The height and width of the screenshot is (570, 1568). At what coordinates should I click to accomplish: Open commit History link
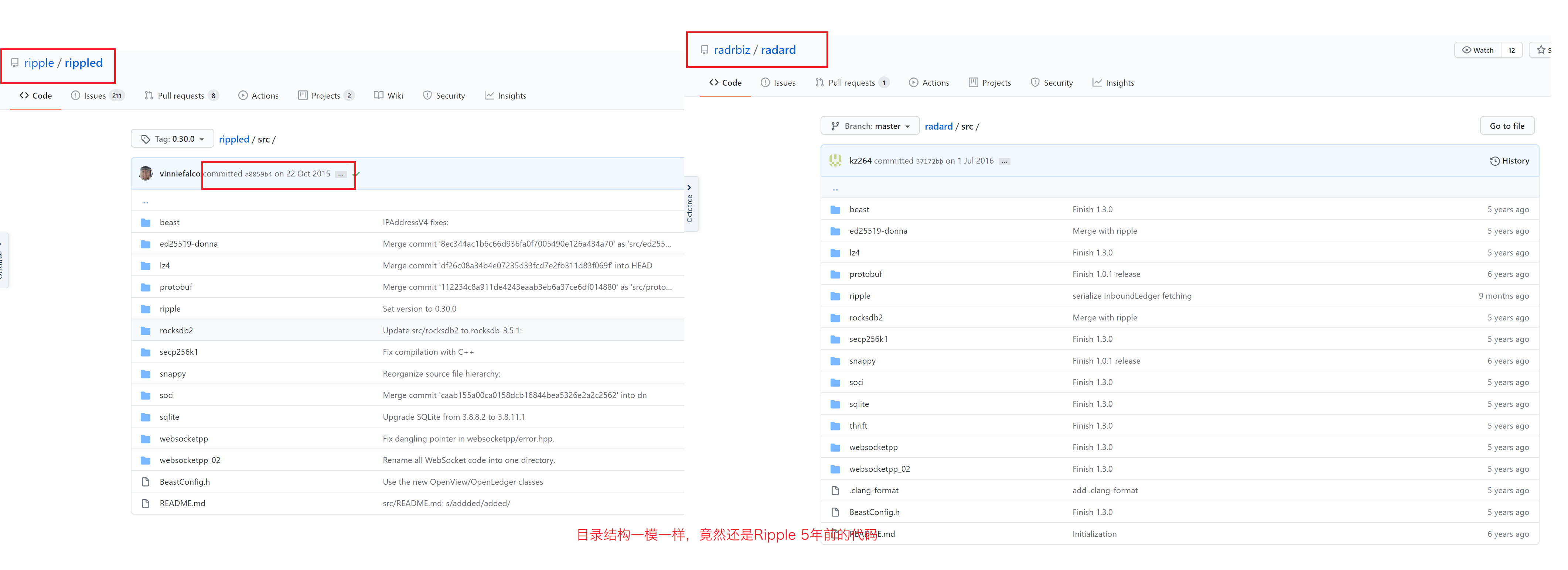pyautogui.click(x=1510, y=161)
